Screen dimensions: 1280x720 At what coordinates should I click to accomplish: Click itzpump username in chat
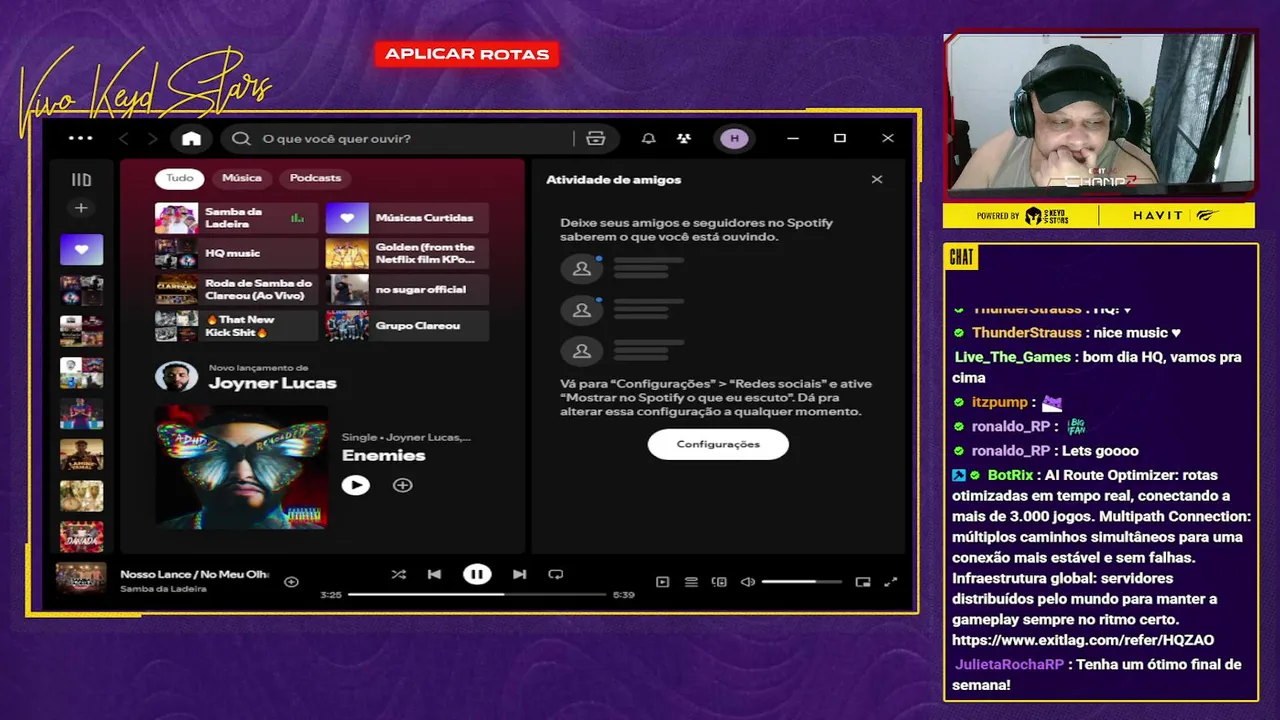click(x=1000, y=402)
